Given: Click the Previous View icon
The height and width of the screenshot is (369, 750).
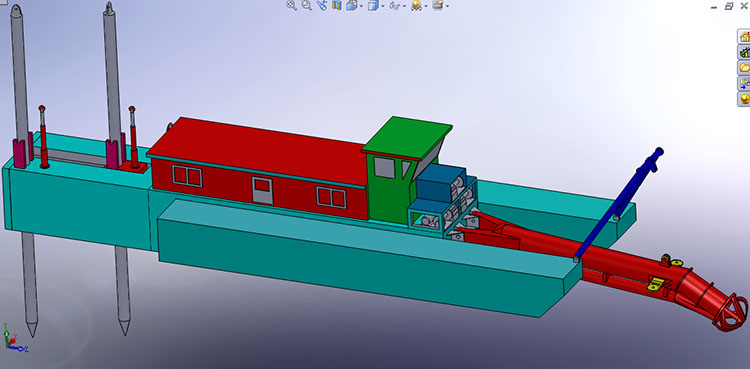Looking at the screenshot, I should pos(322,5).
